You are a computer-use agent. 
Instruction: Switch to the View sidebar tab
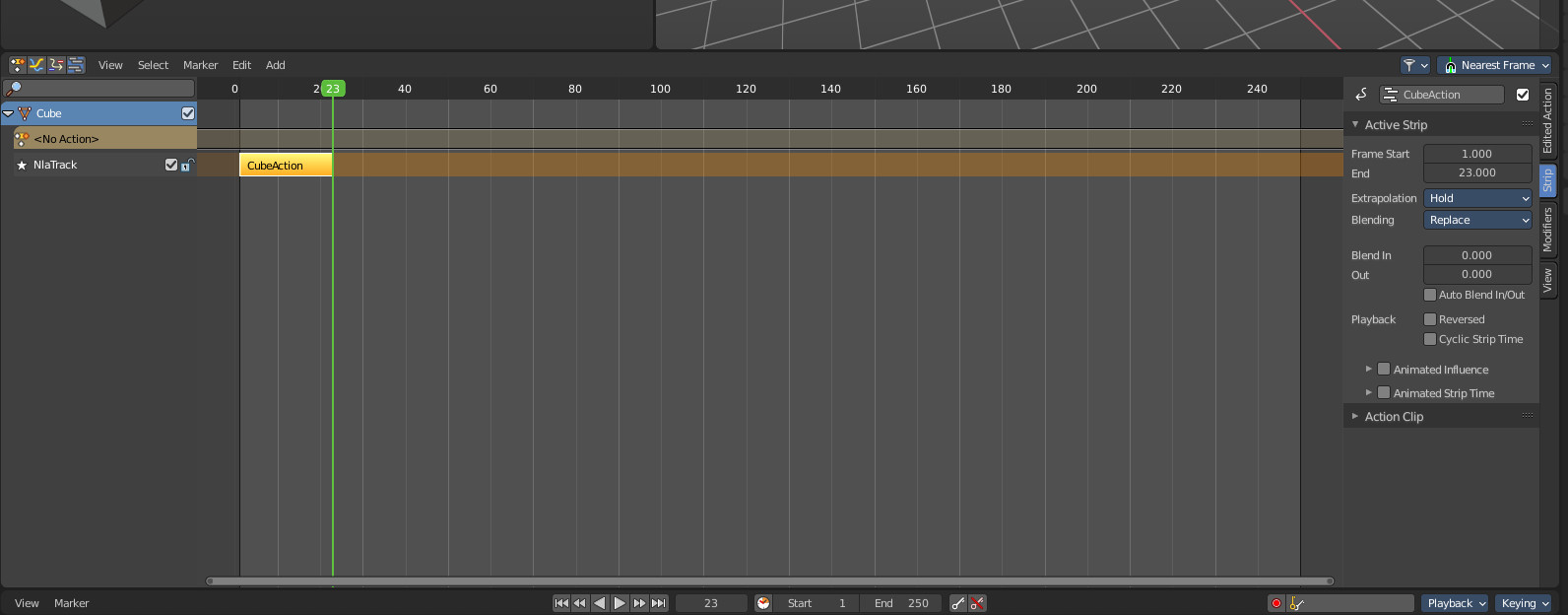click(x=1547, y=281)
